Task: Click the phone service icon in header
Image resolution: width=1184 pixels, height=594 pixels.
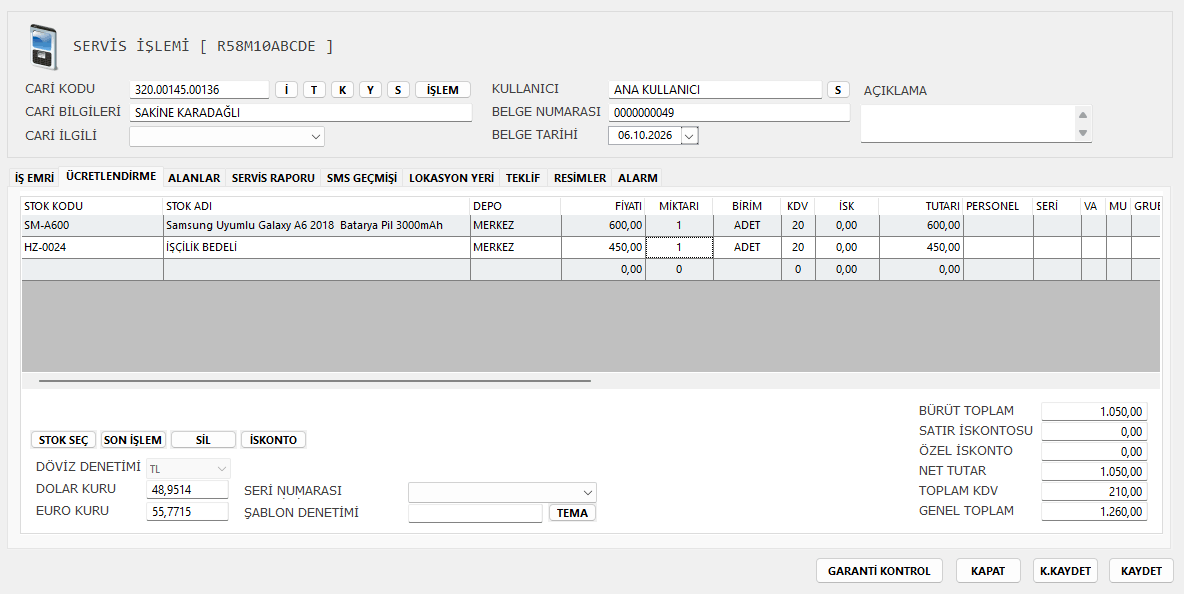Action: [43, 47]
